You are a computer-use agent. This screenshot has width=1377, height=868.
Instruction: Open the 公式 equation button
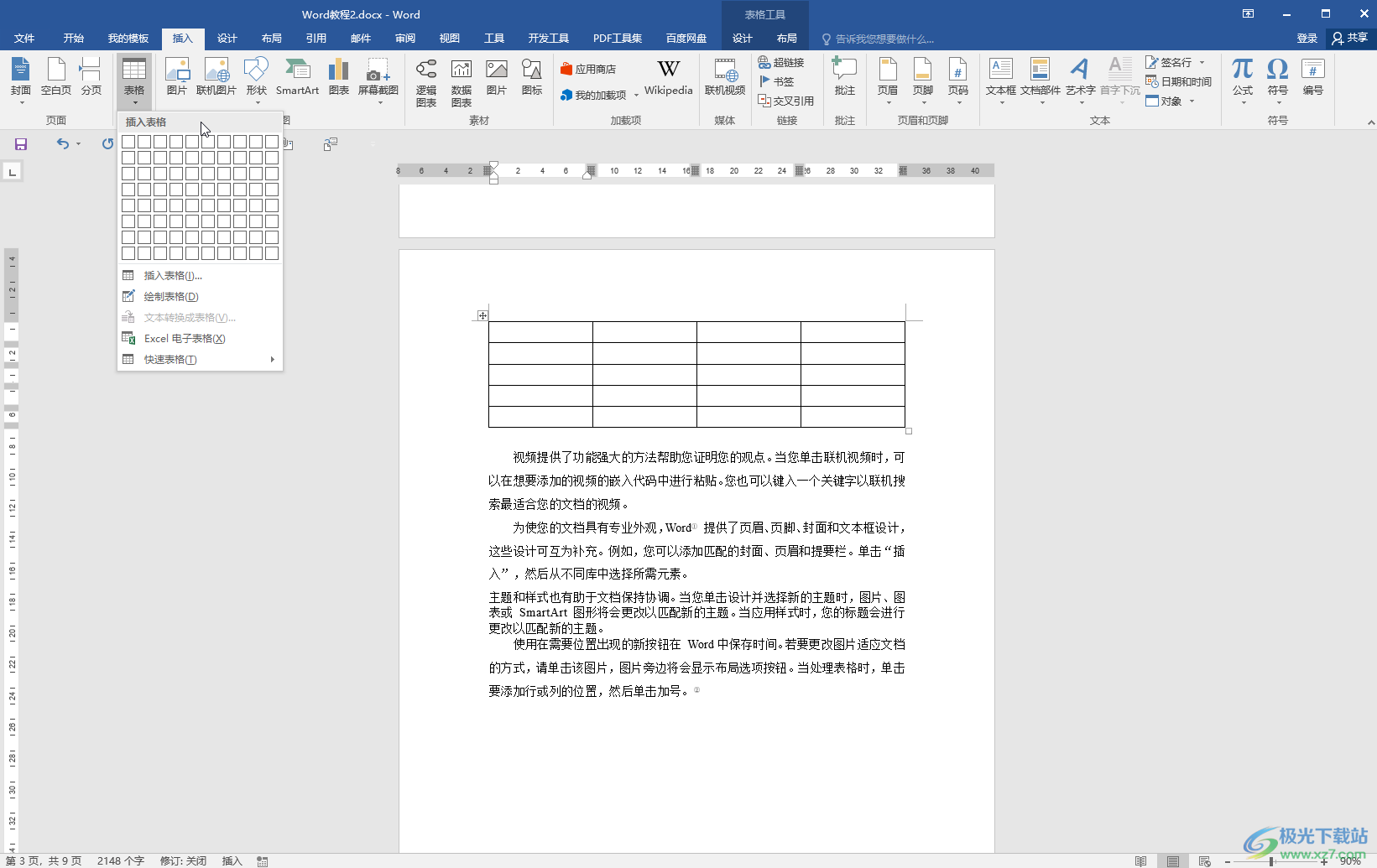coord(1243,82)
